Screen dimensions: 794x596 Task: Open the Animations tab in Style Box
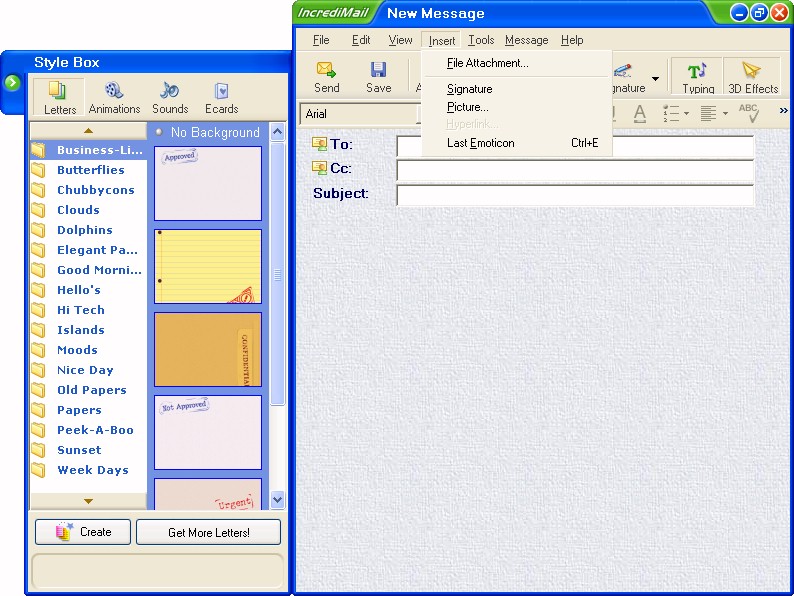[x=114, y=91]
